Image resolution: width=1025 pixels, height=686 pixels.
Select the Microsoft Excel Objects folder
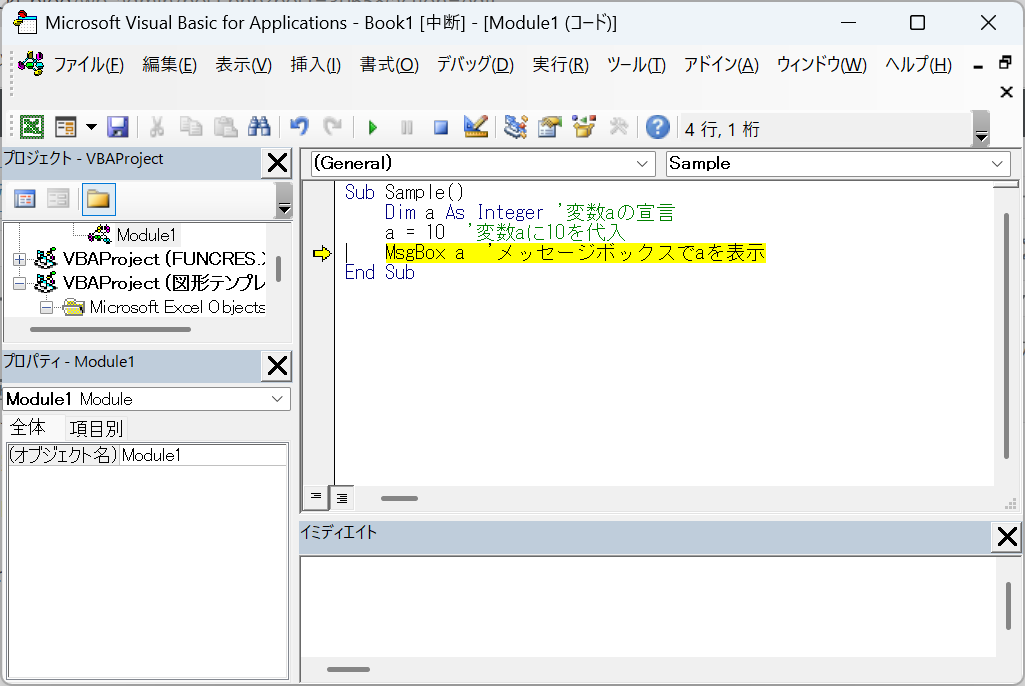177,307
